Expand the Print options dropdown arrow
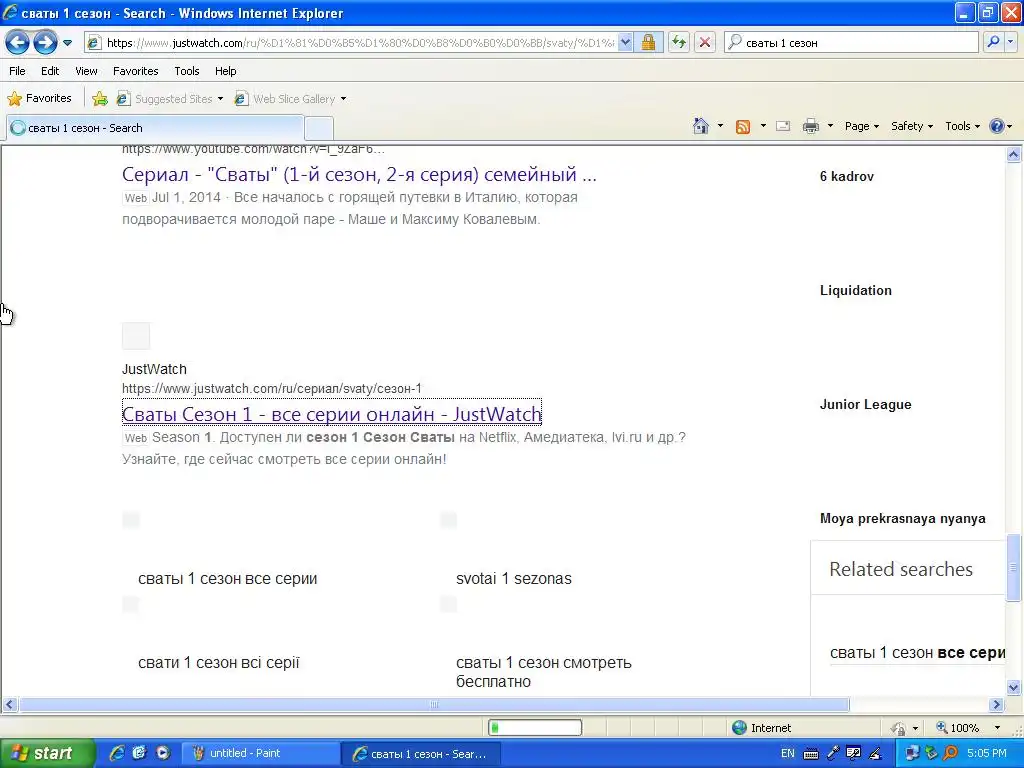 point(830,126)
